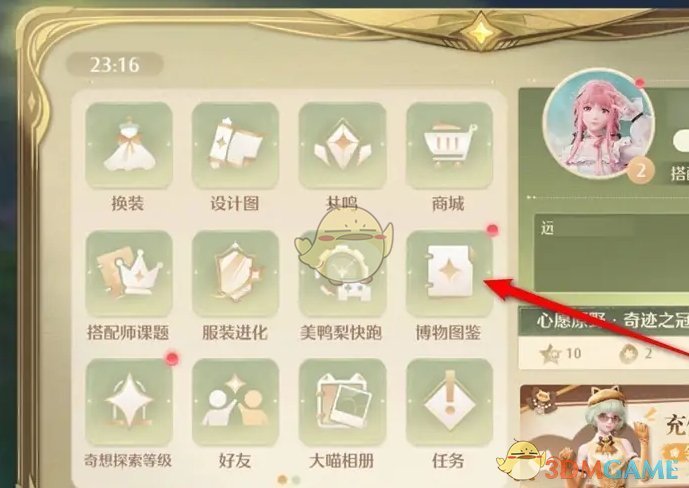
Task: Click the 心愿原野·奇迹之冠 banner
Action: [x=604, y=322]
